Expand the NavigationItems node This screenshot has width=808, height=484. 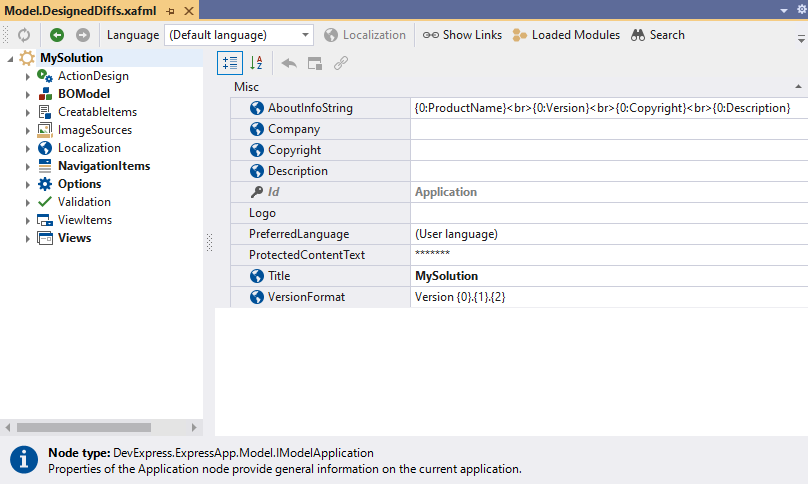click(x=28, y=167)
